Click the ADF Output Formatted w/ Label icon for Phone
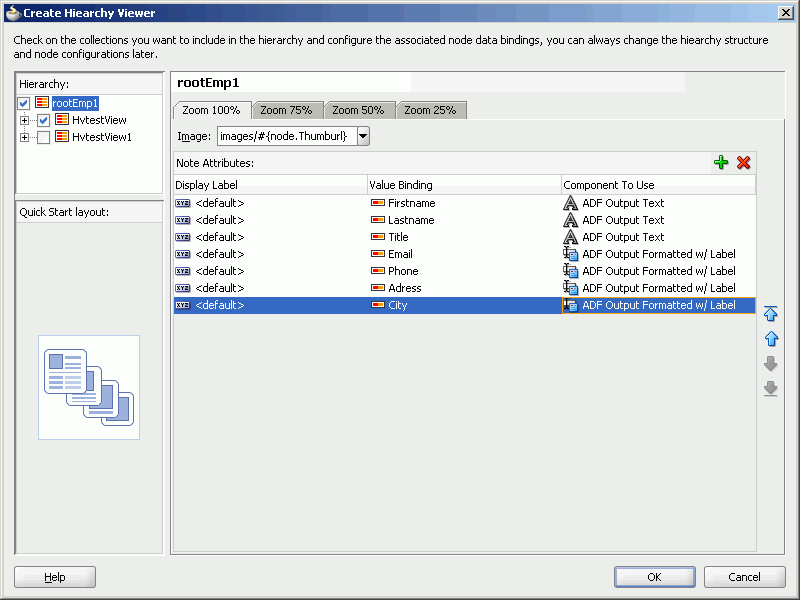 tap(572, 271)
